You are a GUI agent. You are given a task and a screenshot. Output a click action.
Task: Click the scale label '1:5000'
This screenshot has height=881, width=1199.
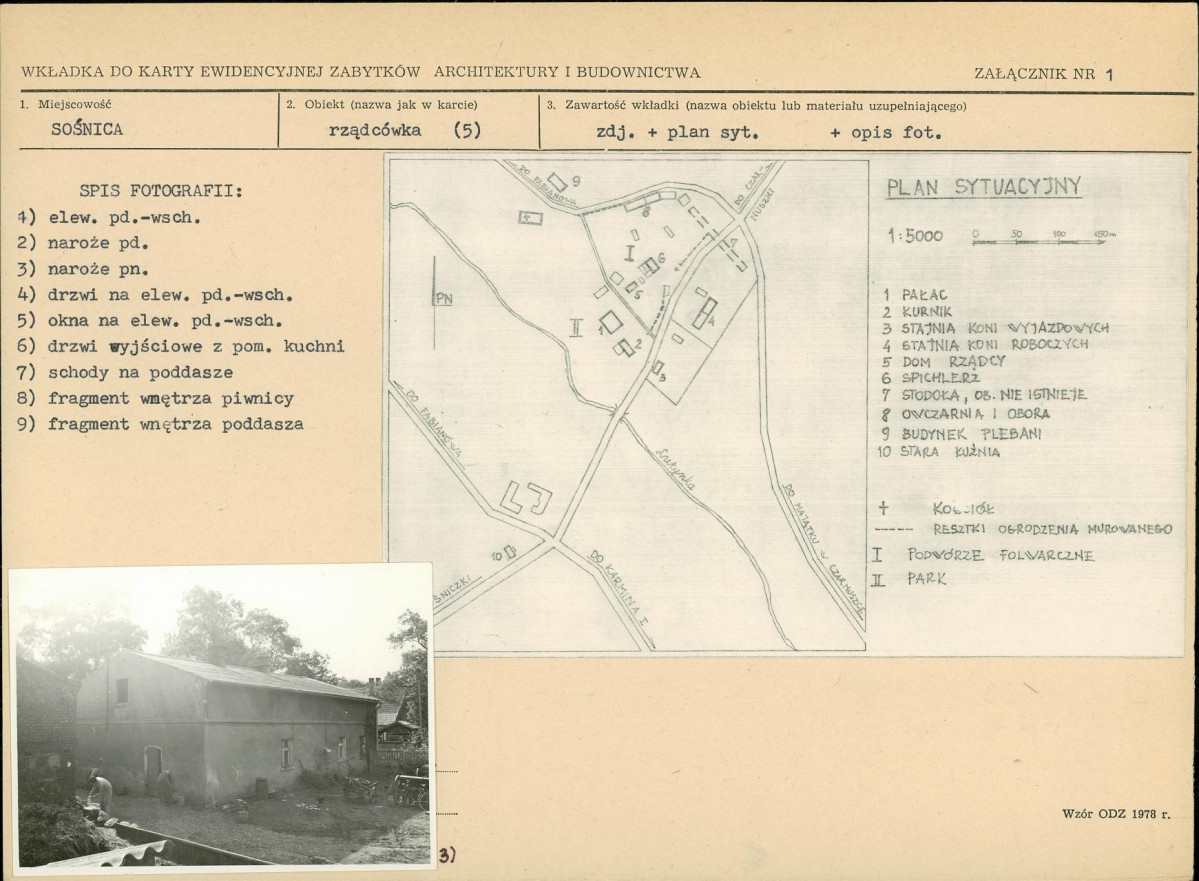point(915,236)
